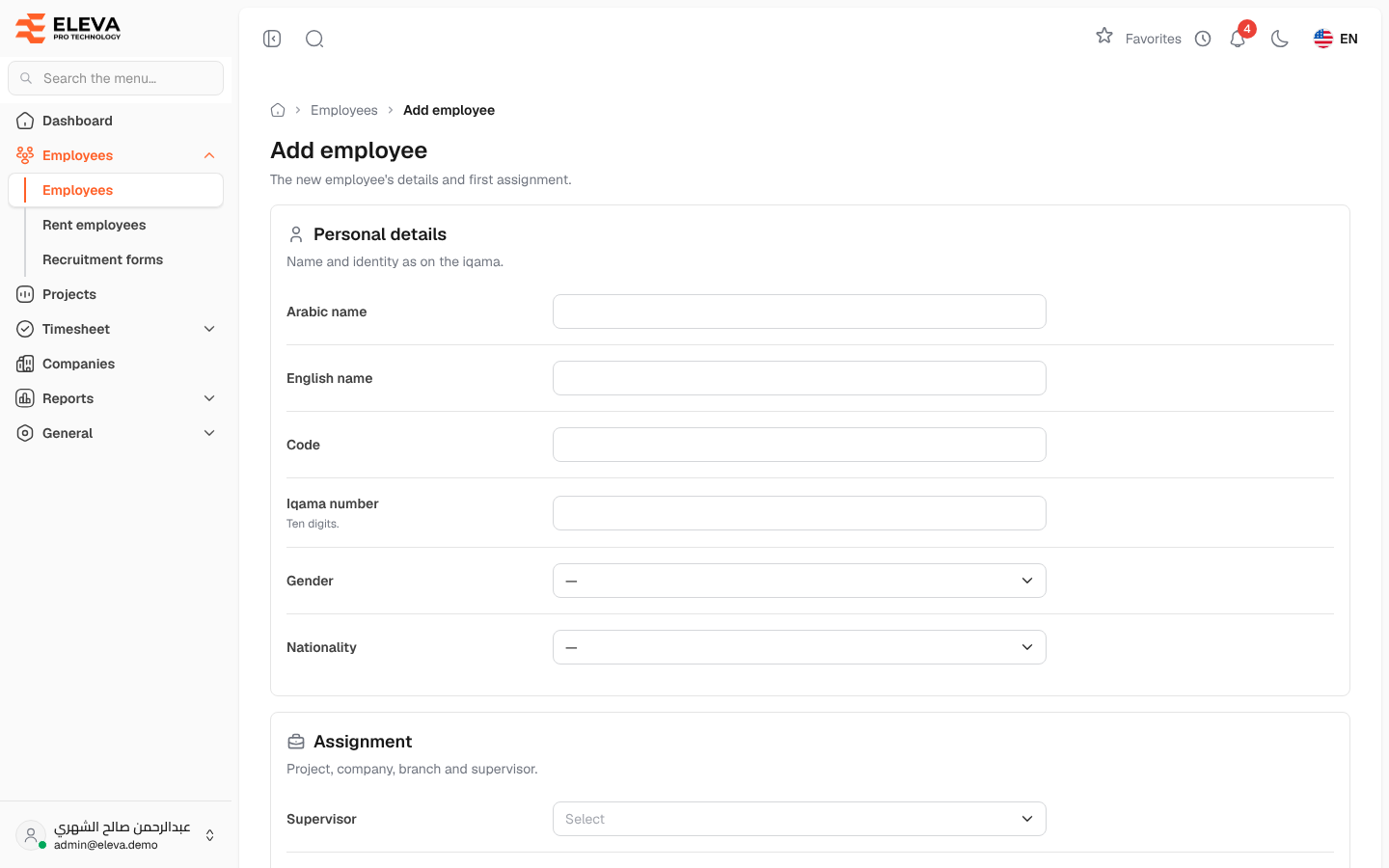Click the Projects sidebar icon
Screen dimensions: 1389x868
[25, 294]
